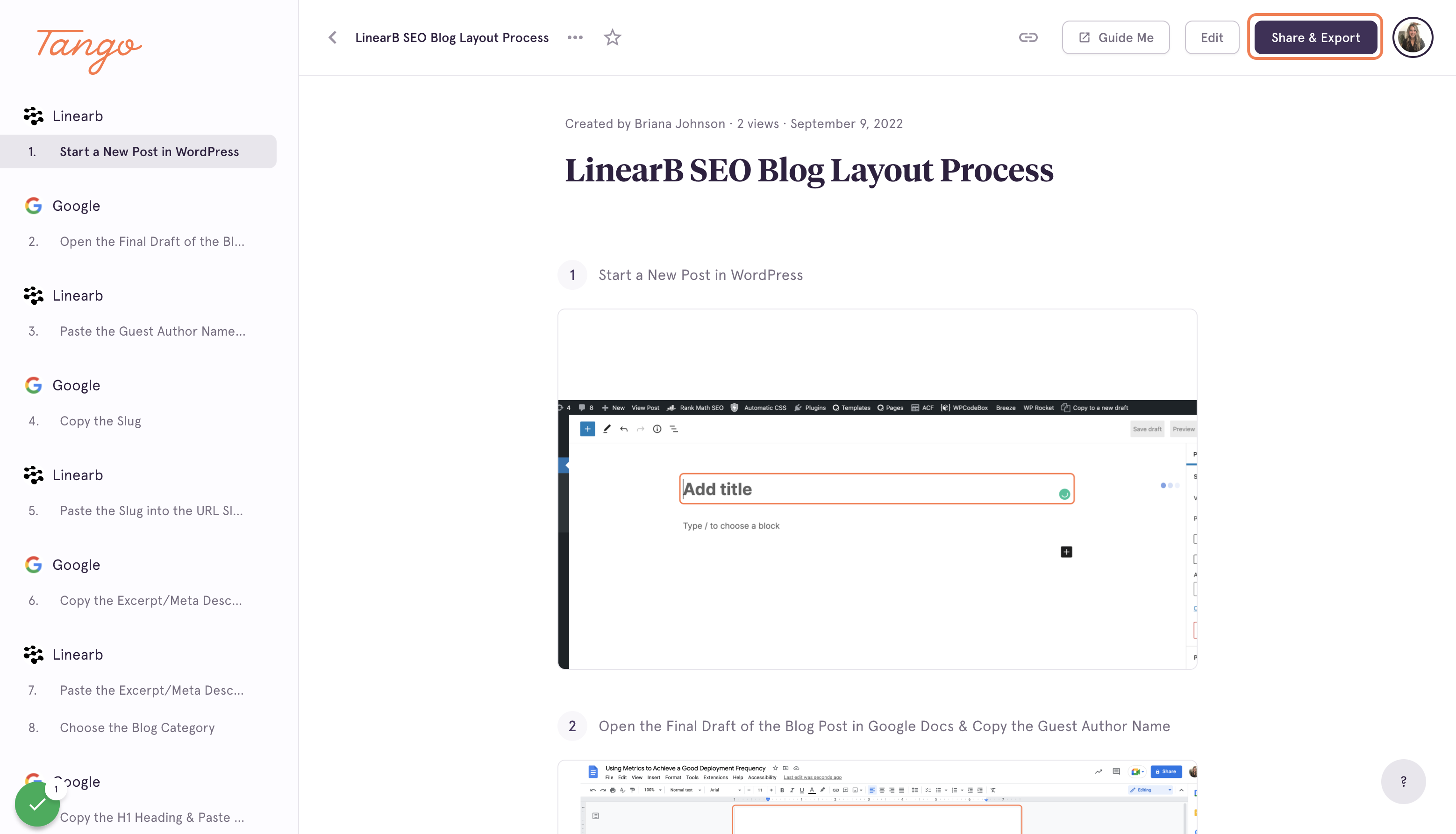
Task: Select step 6 Copy the Excerpt/Meta Description
Action: [138, 600]
